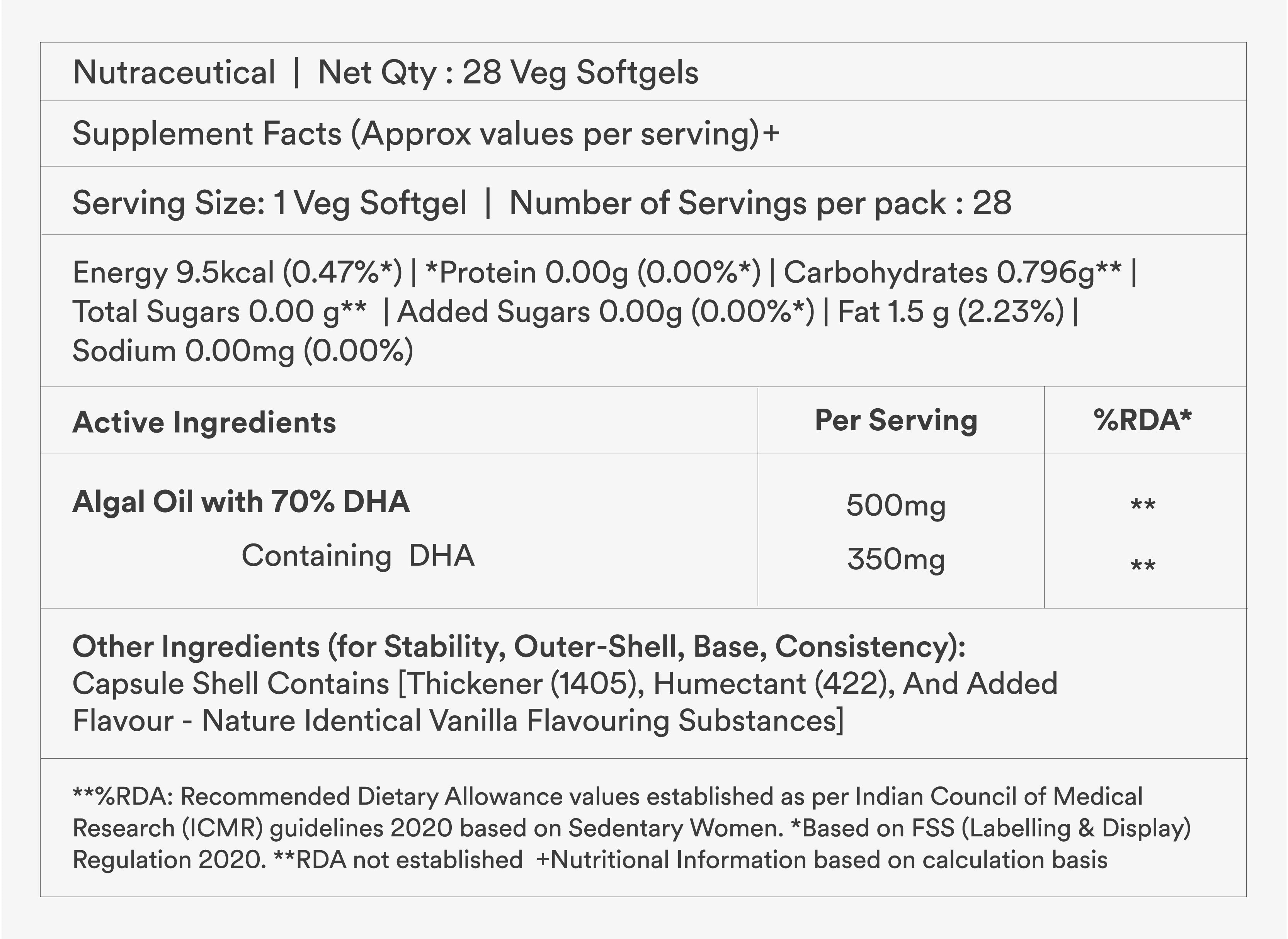
Task: Click the Per Serving column header
Action: (896, 421)
